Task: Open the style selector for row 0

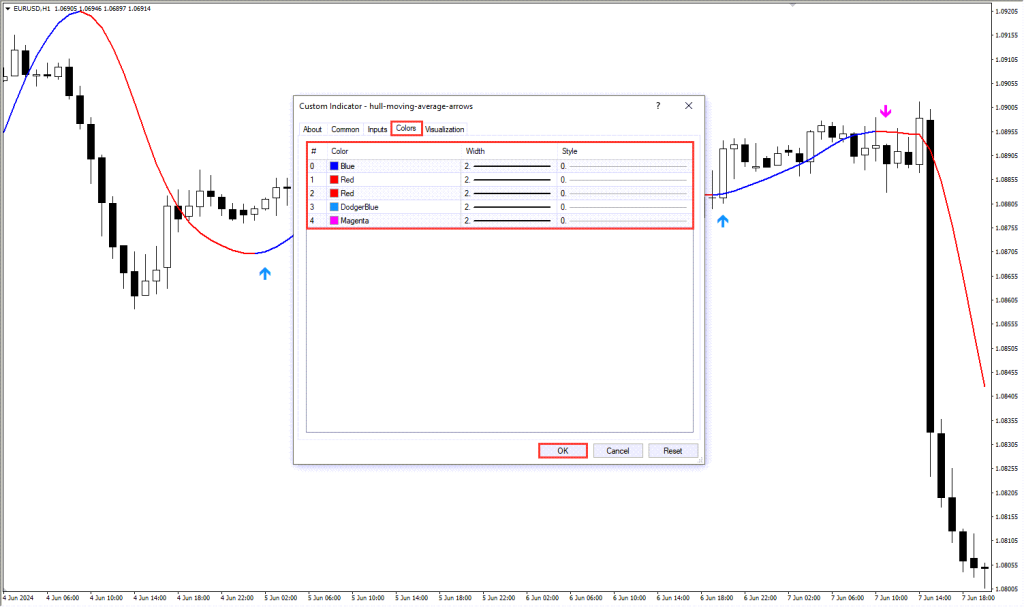Action: point(624,167)
